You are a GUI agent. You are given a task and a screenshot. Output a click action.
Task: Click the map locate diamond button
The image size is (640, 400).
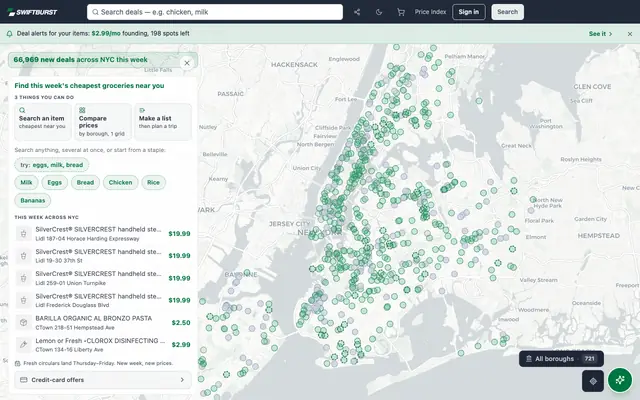(593, 381)
